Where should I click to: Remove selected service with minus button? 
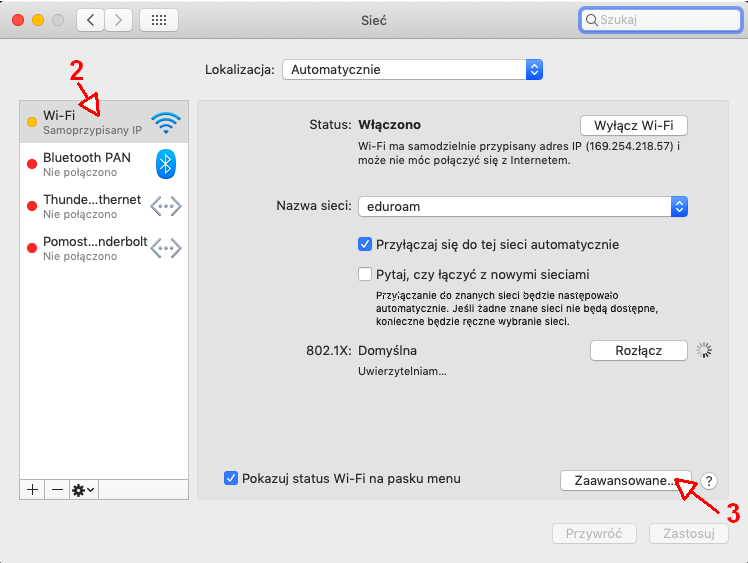pyautogui.click(x=57, y=489)
